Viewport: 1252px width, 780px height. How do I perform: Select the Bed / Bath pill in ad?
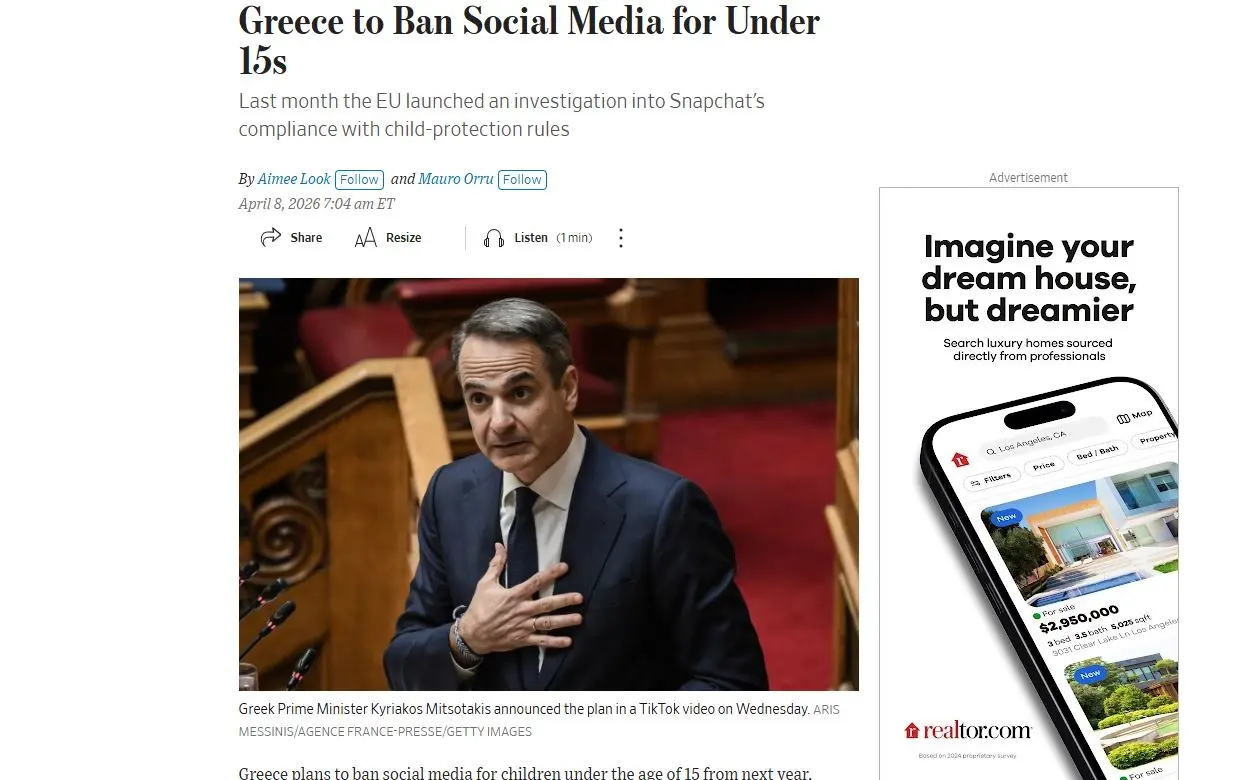(1097, 453)
